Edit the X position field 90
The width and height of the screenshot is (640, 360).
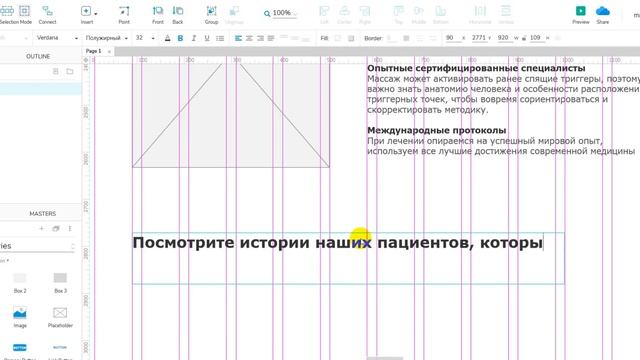coord(453,38)
